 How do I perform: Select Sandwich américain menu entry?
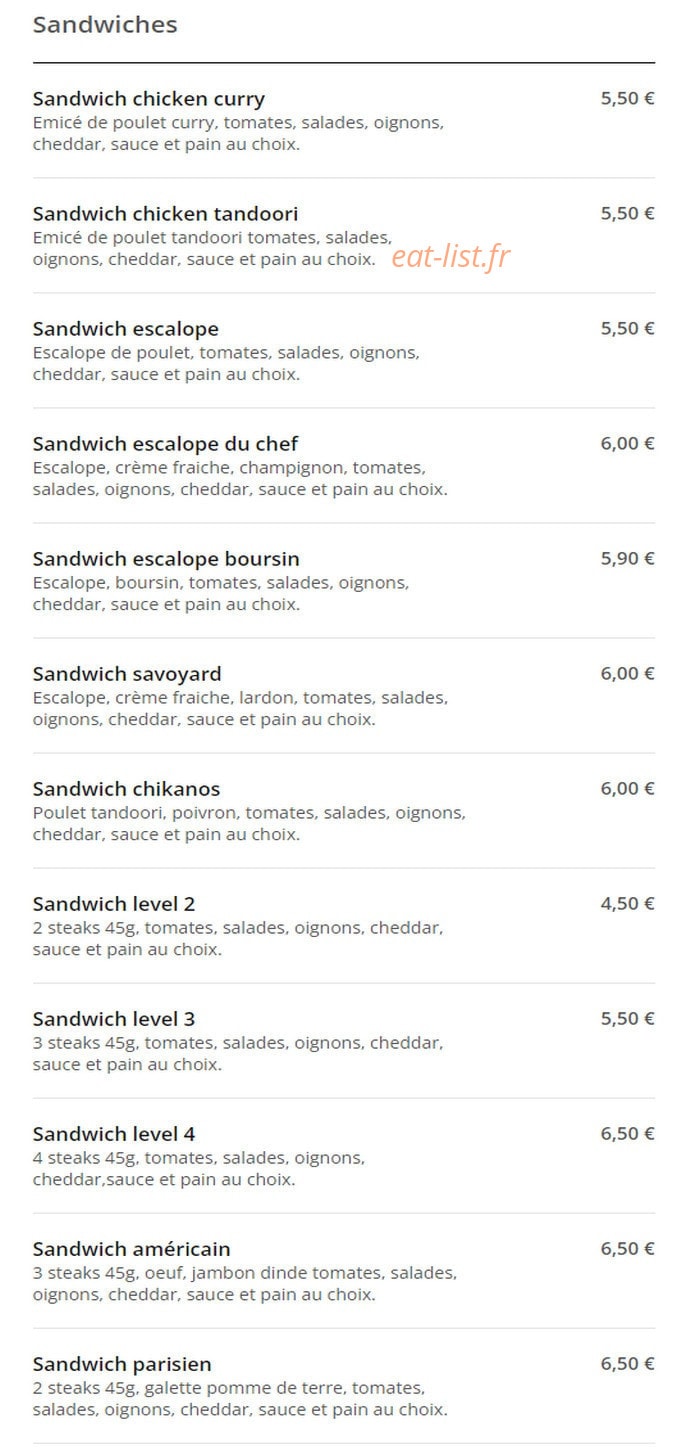tap(343, 1271)
